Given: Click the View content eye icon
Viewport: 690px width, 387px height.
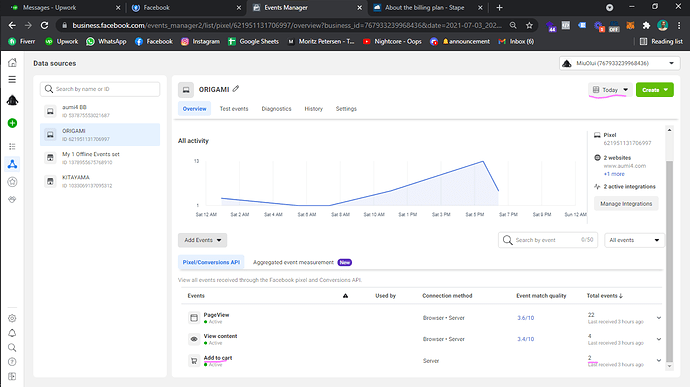Looking at the screenshot, I should pyautogui.click(x=194, y=339).
